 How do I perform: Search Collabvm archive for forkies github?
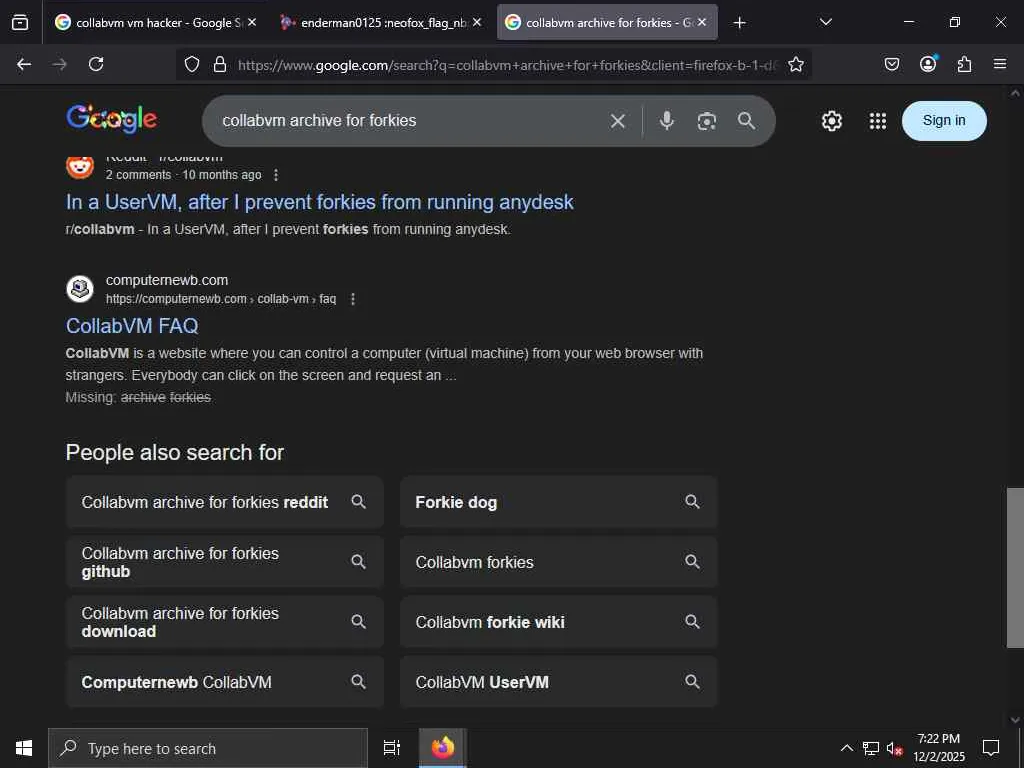pyautogui.click(x=225, y=562)
